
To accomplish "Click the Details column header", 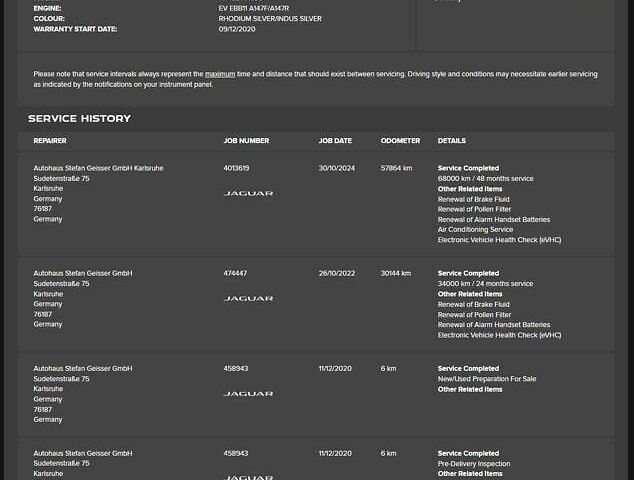I will pos(451,141).
